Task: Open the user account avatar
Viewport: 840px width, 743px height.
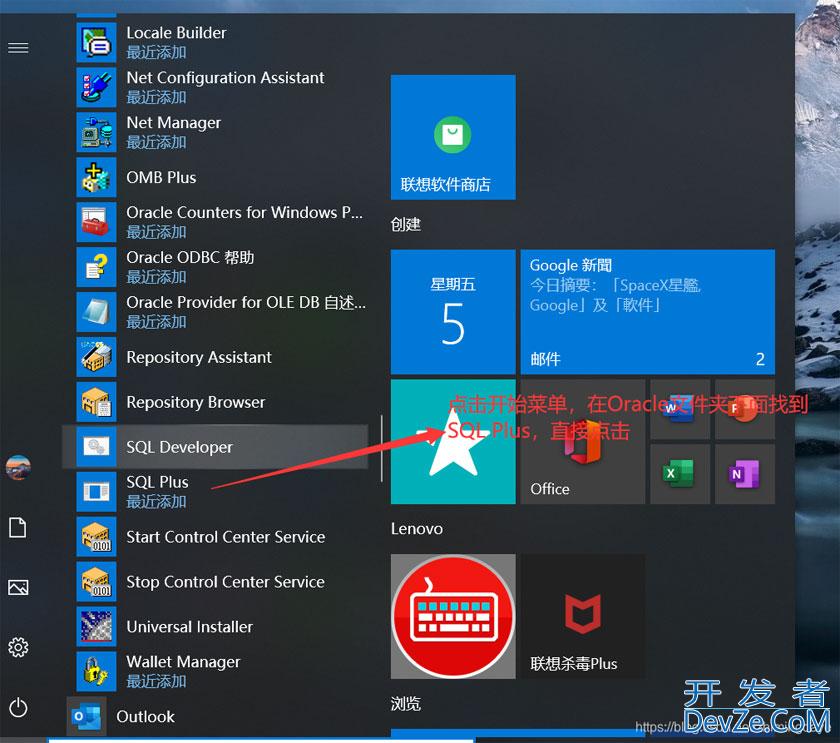Action: [x=18, y=467]
